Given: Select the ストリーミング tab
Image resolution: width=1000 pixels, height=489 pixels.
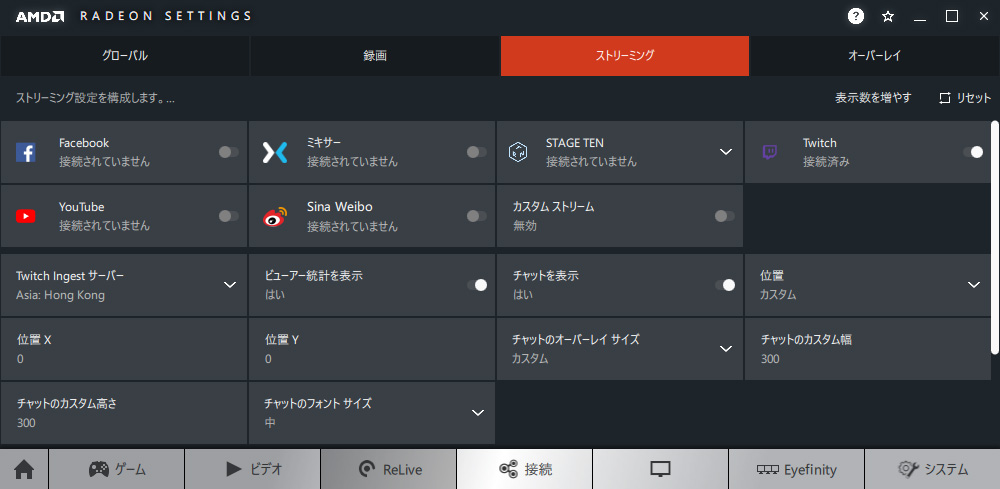Looking at the screenshot, I should tap(625, 56).
